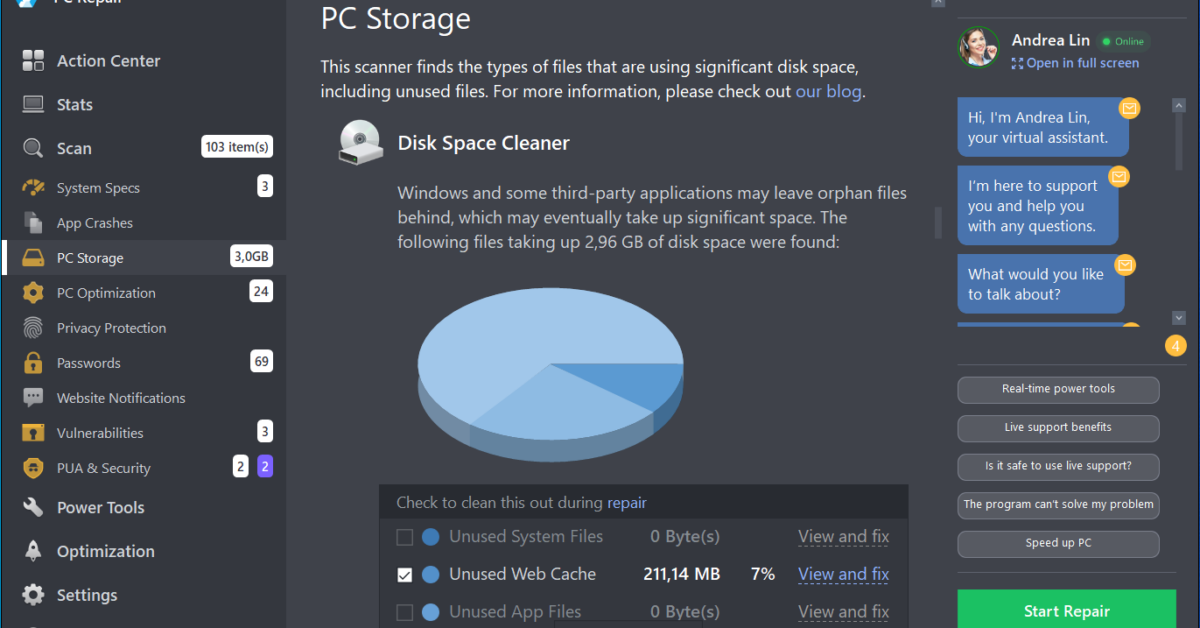Enable the Unused System Files checkbox
The image size is (1200, 628).
pyautogui.click(x=404, y=537)
